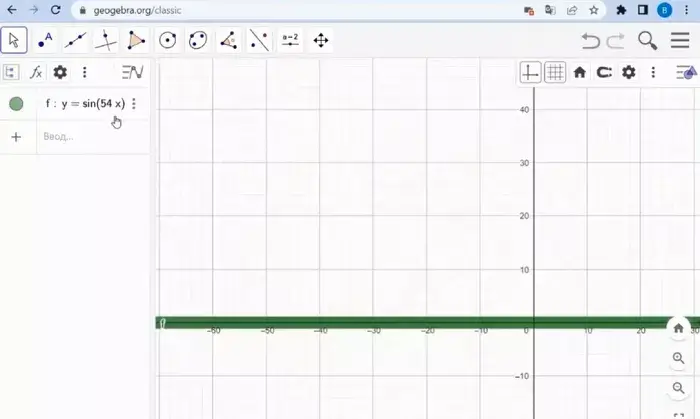Toggle axes display in graphics view
The width and height of the screenshot is (700, 419).
(530, 72)
